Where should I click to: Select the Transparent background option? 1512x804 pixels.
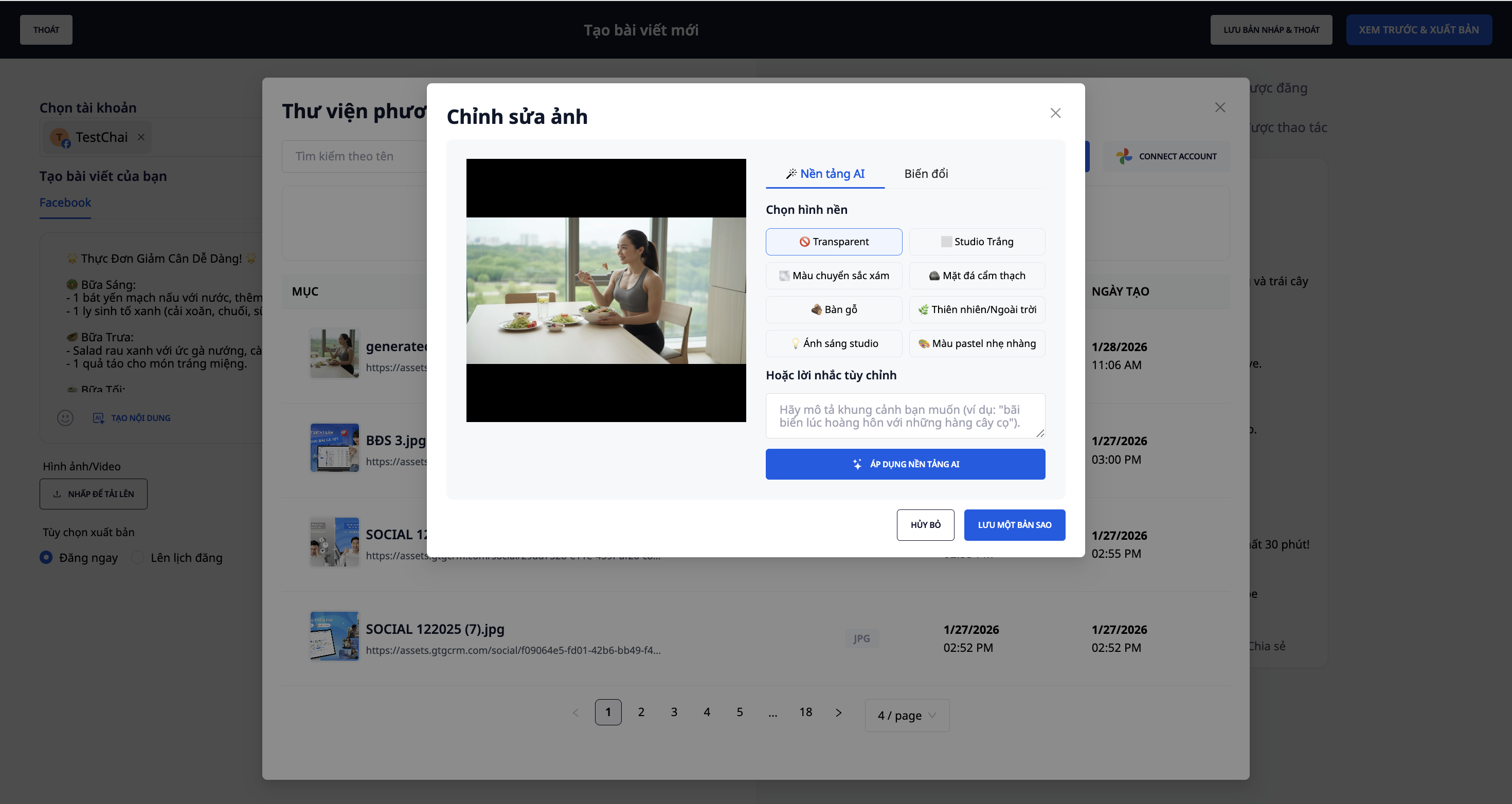click(x=834, y=242)
